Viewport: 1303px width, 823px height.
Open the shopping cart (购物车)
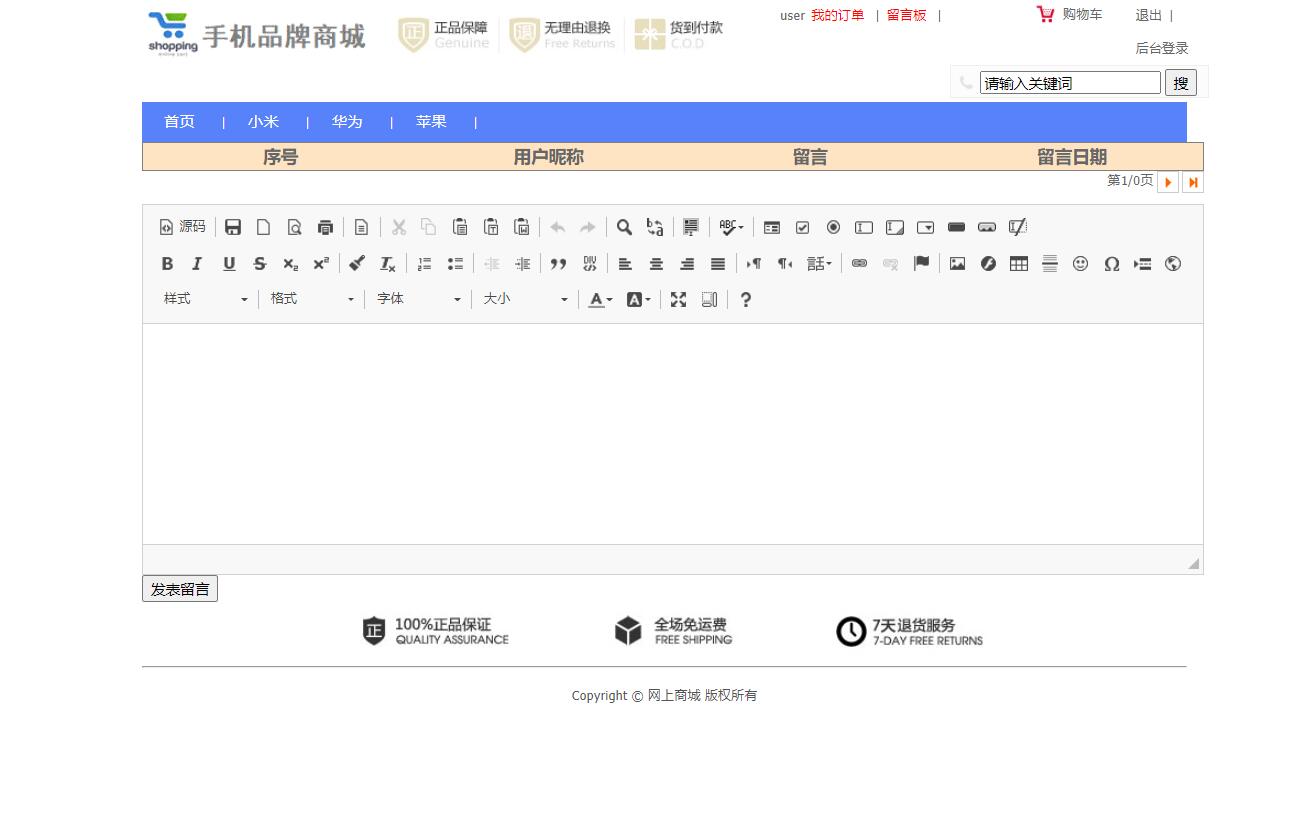click(x=1082, y=14)
